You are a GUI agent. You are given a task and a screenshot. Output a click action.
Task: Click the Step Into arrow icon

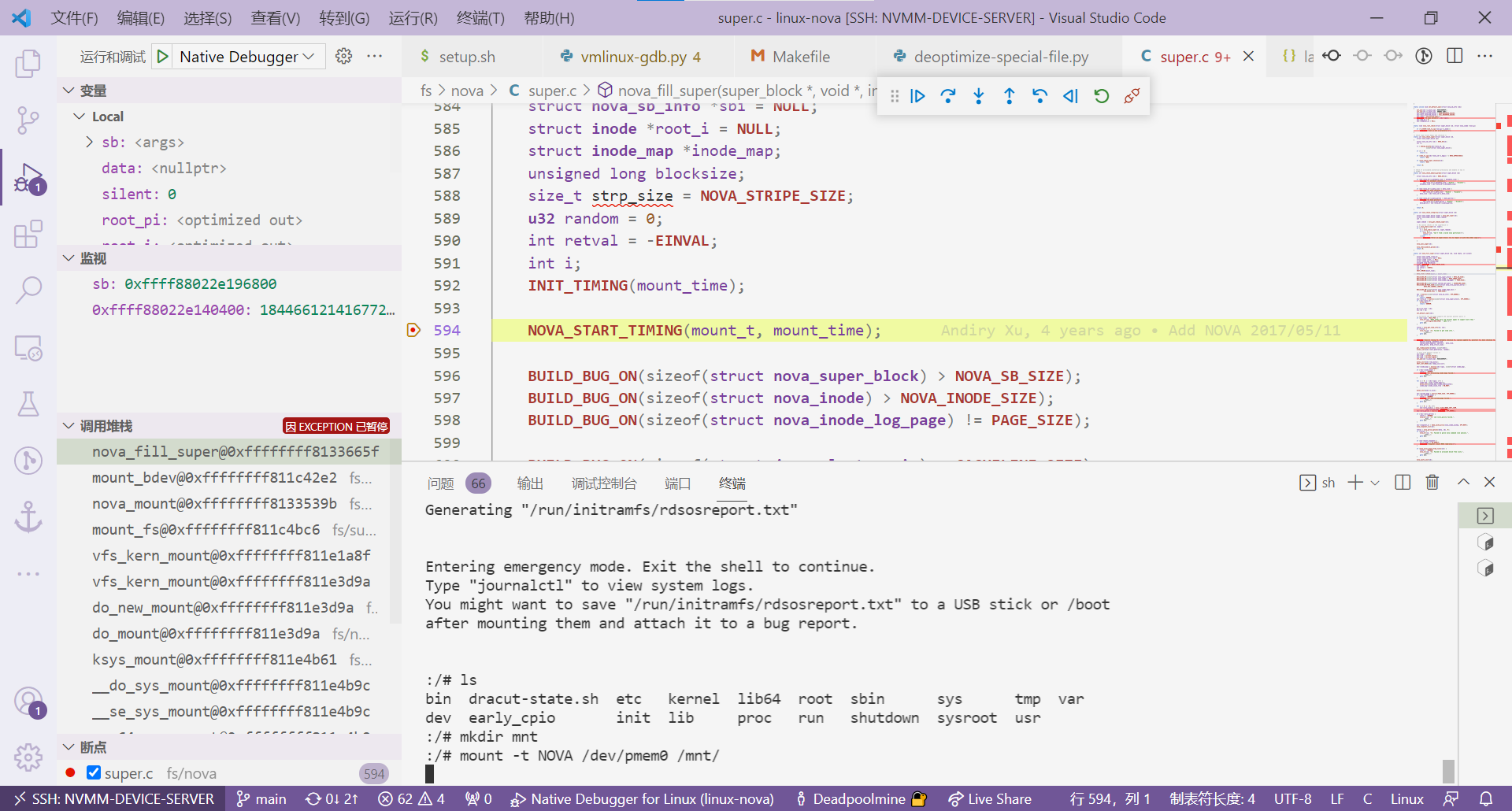click(979, 96)
